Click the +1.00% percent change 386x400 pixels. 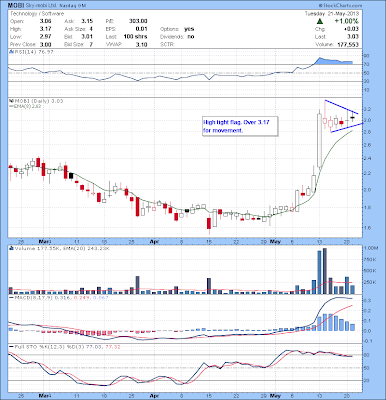point(347,21)
